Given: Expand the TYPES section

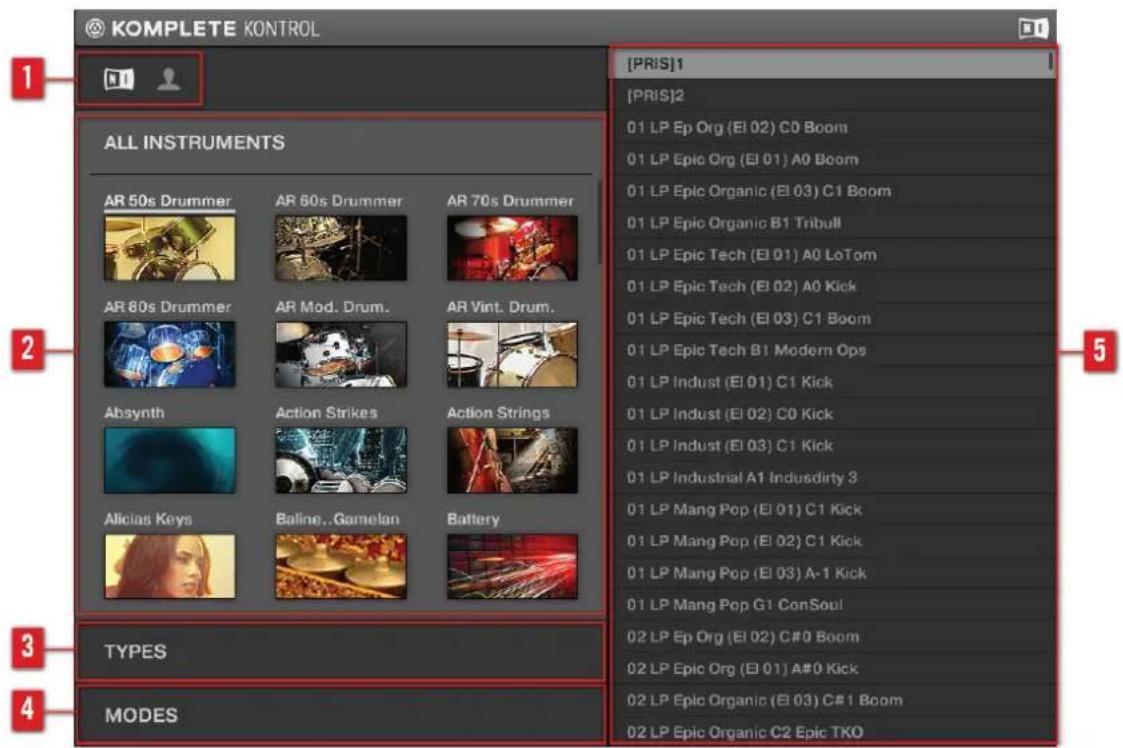Looking at the screenshot, I should [341, 652].
